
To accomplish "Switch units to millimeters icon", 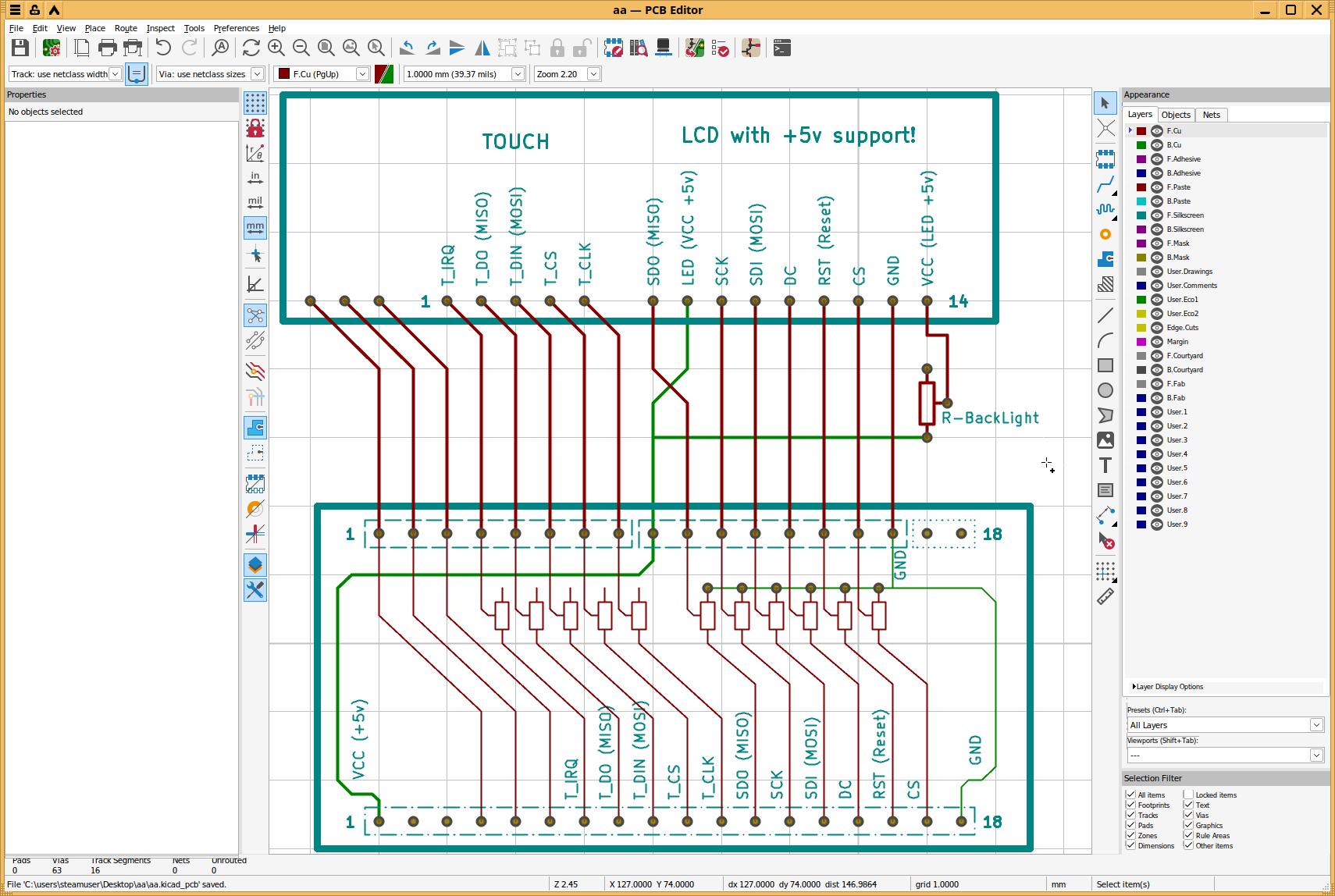I will [x=255, y=228].
